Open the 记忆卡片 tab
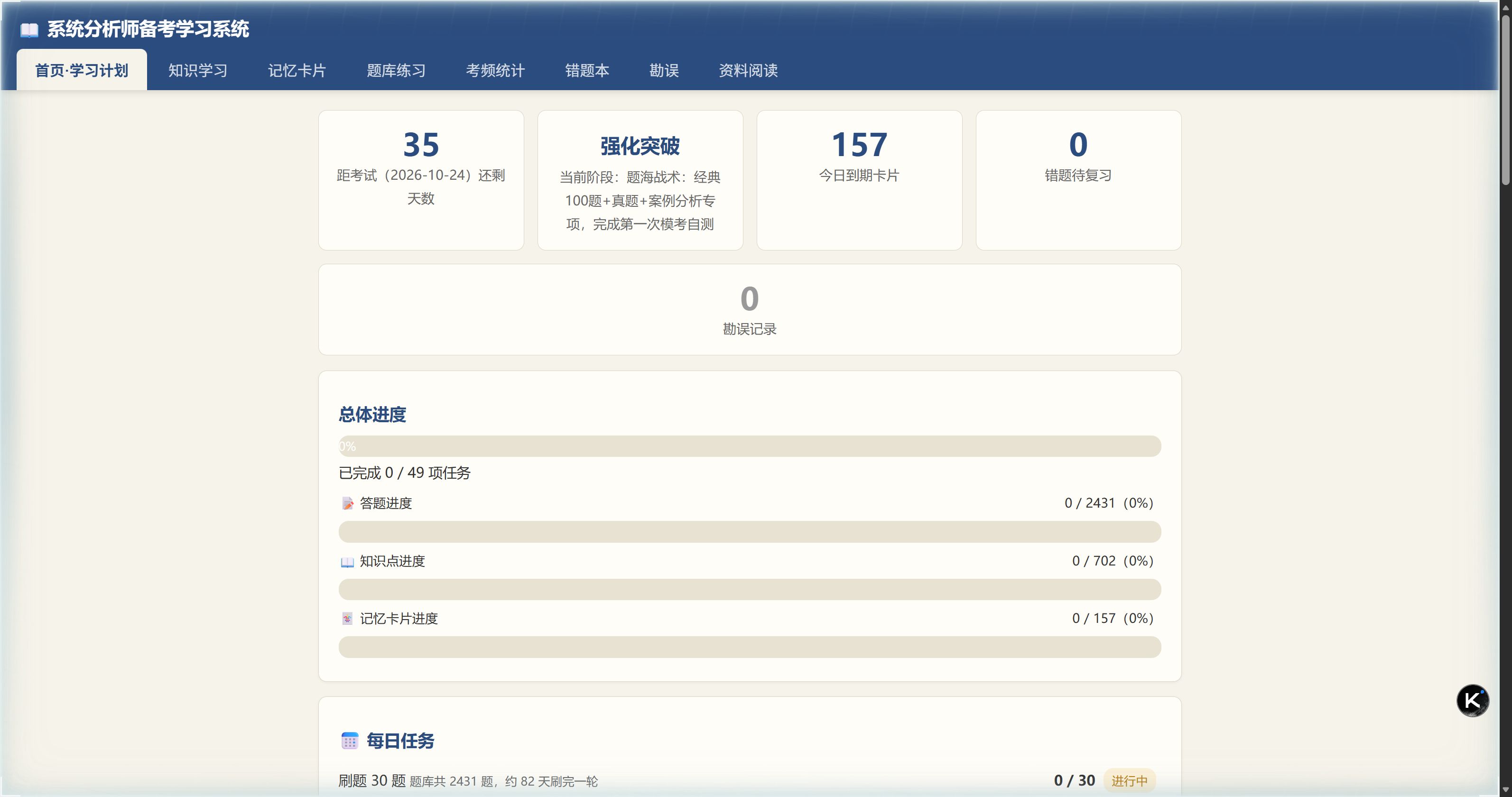The image size is (1512, 797). pos(297,70)
